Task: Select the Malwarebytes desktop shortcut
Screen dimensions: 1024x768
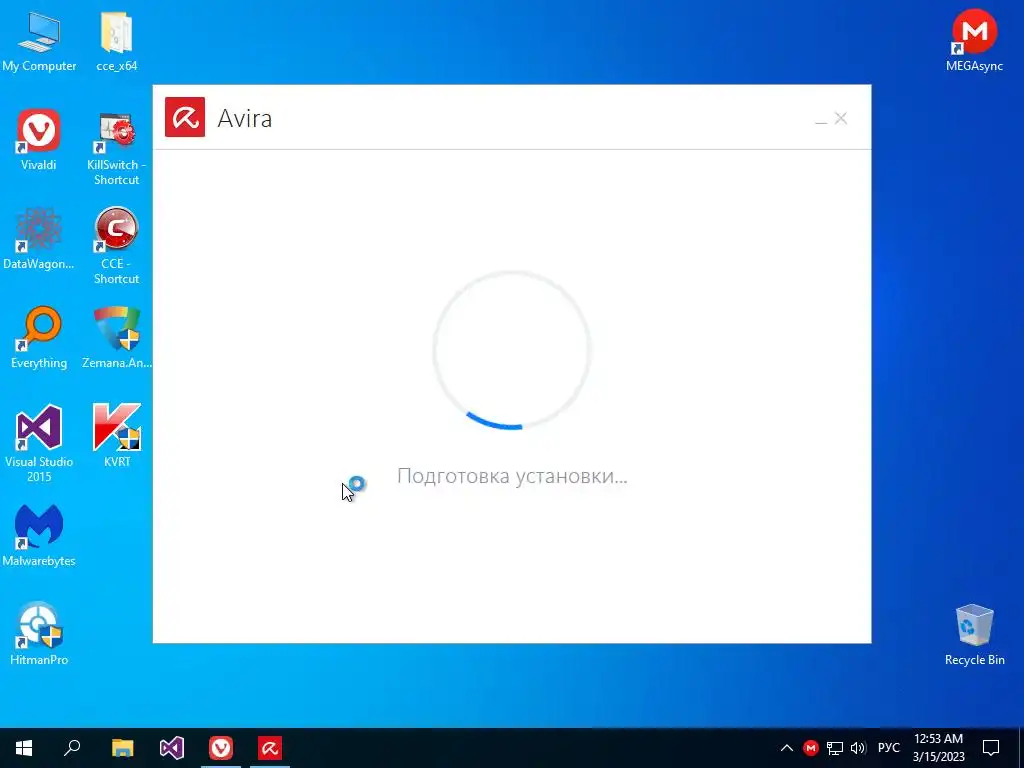Action: 39,536
